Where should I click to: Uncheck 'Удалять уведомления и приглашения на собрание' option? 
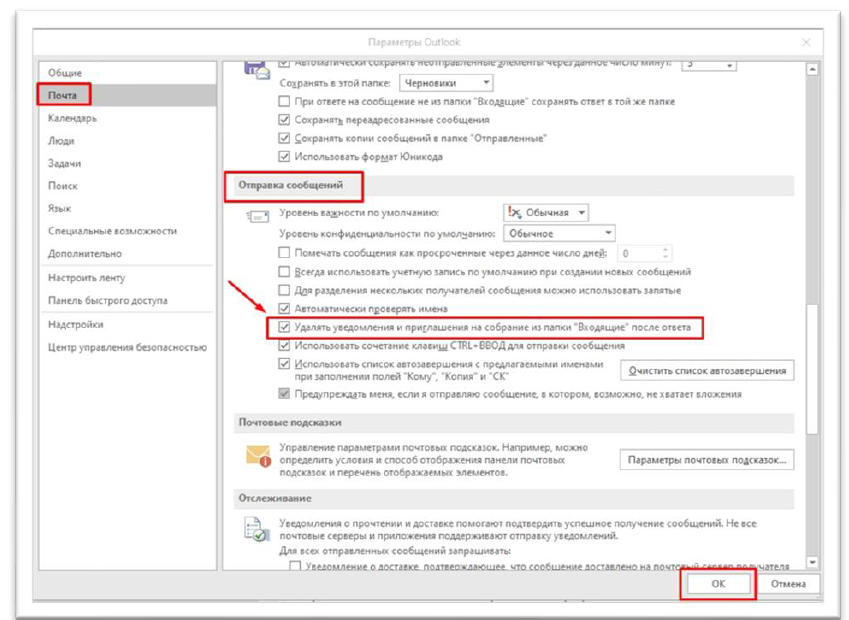click(285, 327)
